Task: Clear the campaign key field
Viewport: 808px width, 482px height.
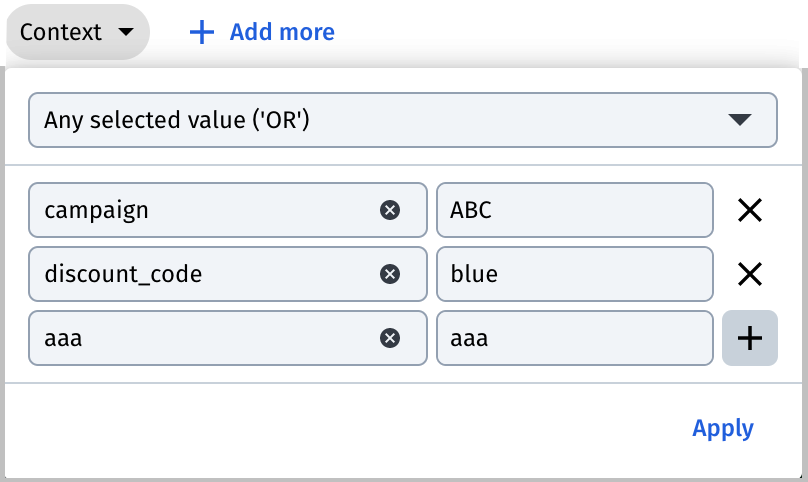Action: click(390, 210)
